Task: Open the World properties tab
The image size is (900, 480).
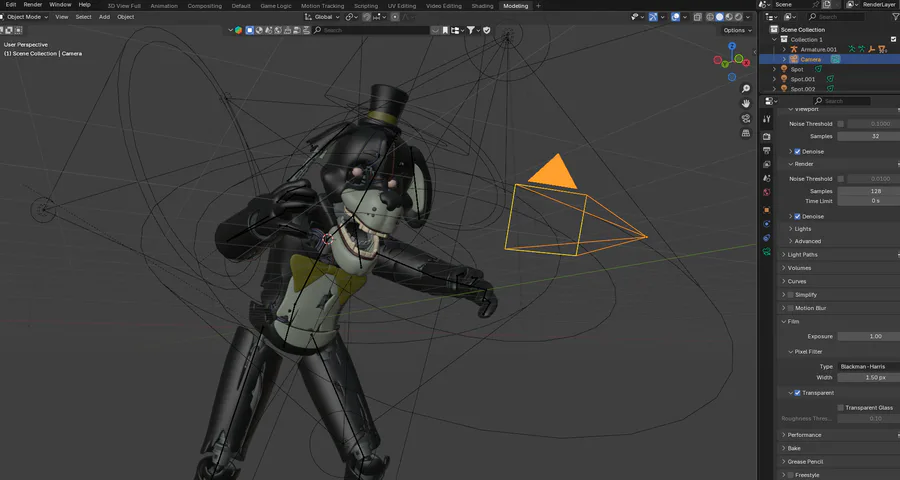Action: tap(767, 192)
